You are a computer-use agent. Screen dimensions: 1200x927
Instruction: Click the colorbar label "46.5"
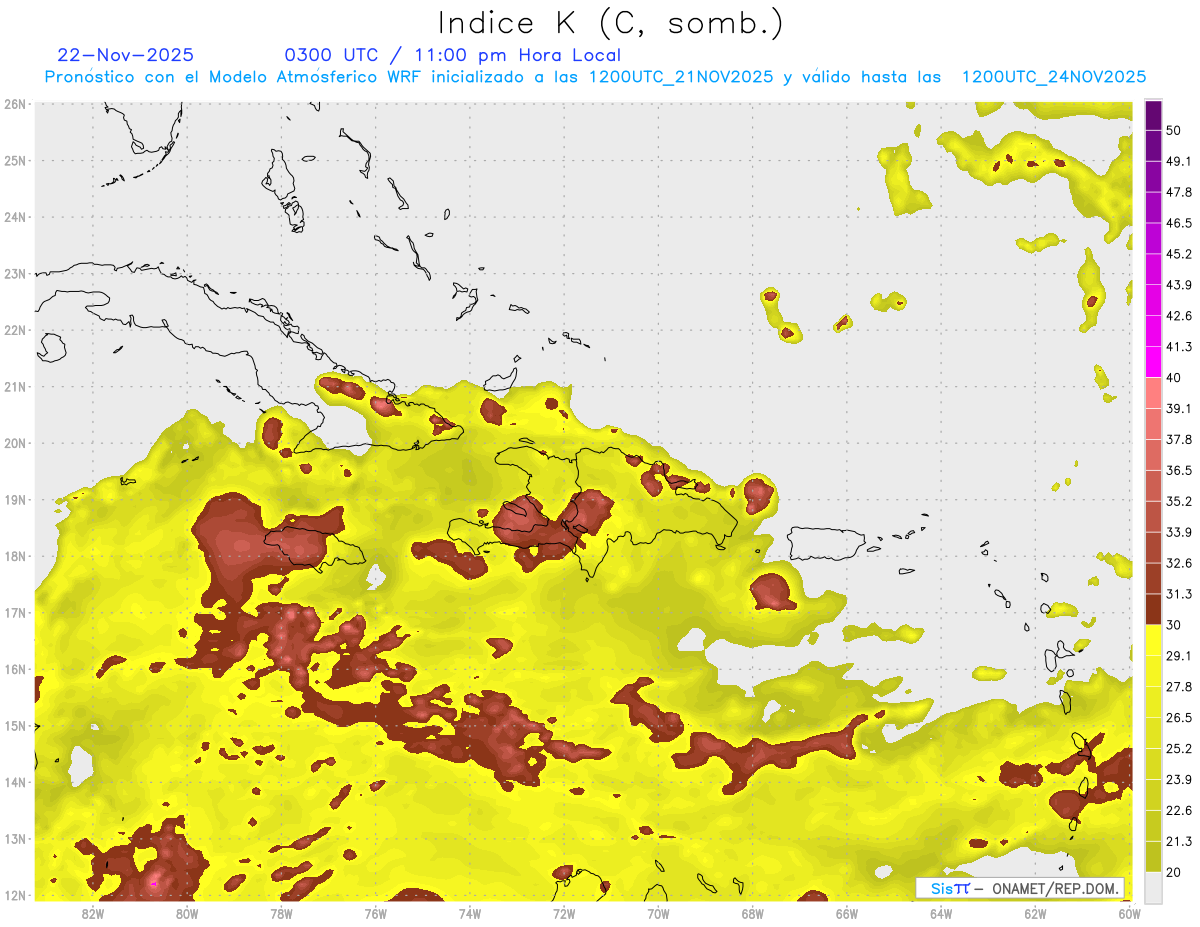1178,223
